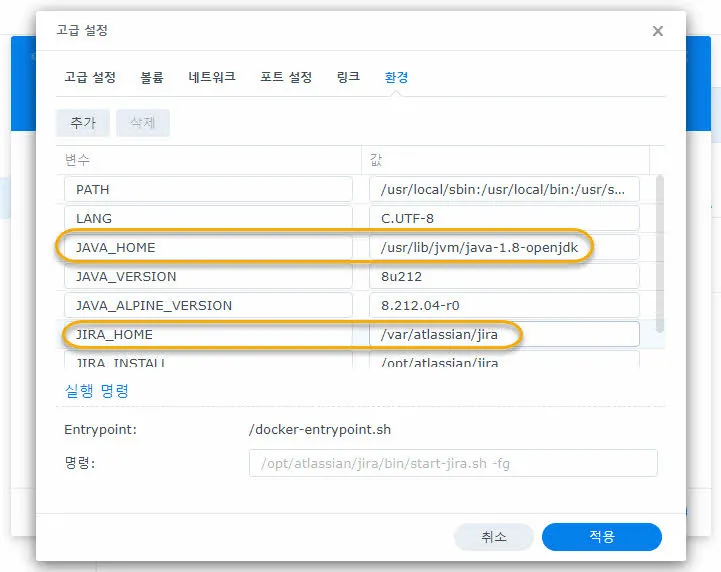Click the 실행 명령 section heading

[97, 391]
